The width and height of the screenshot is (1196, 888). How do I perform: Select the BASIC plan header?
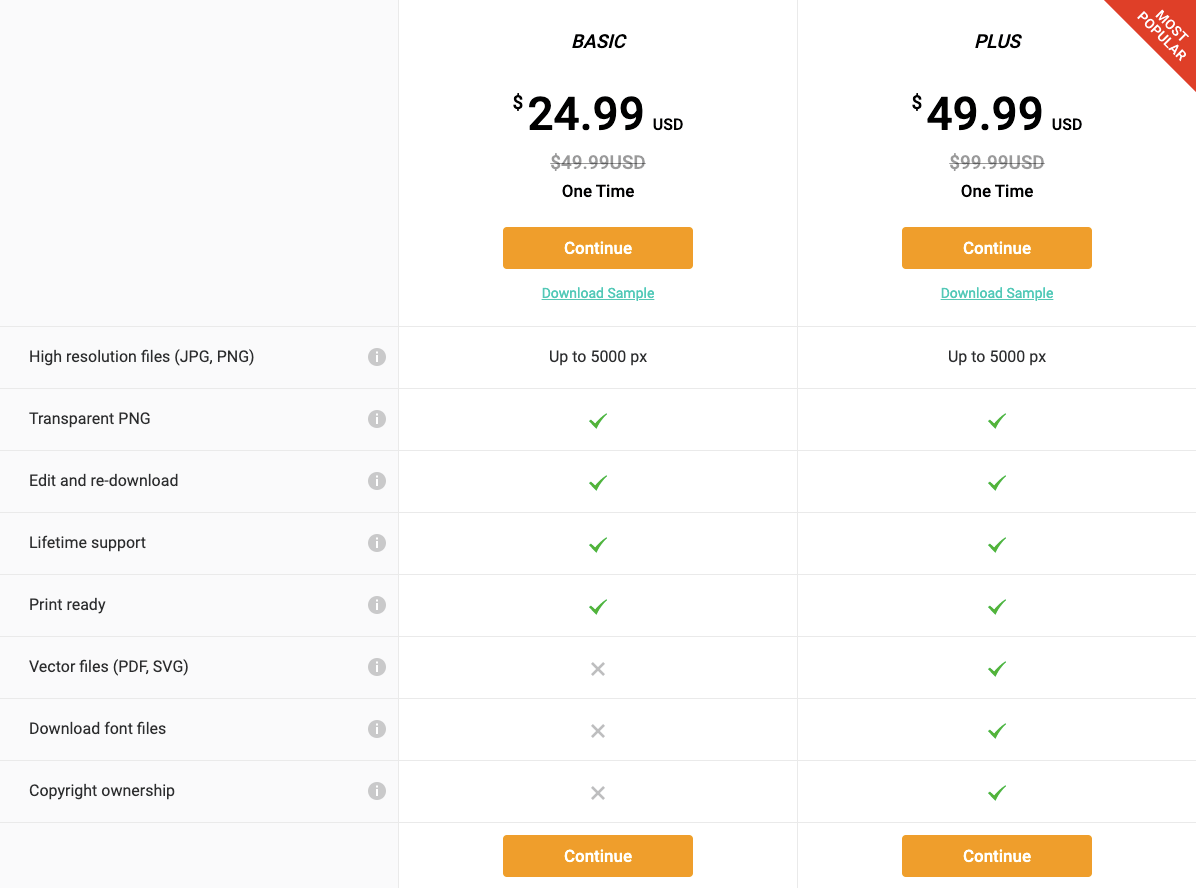coord(598,42)
